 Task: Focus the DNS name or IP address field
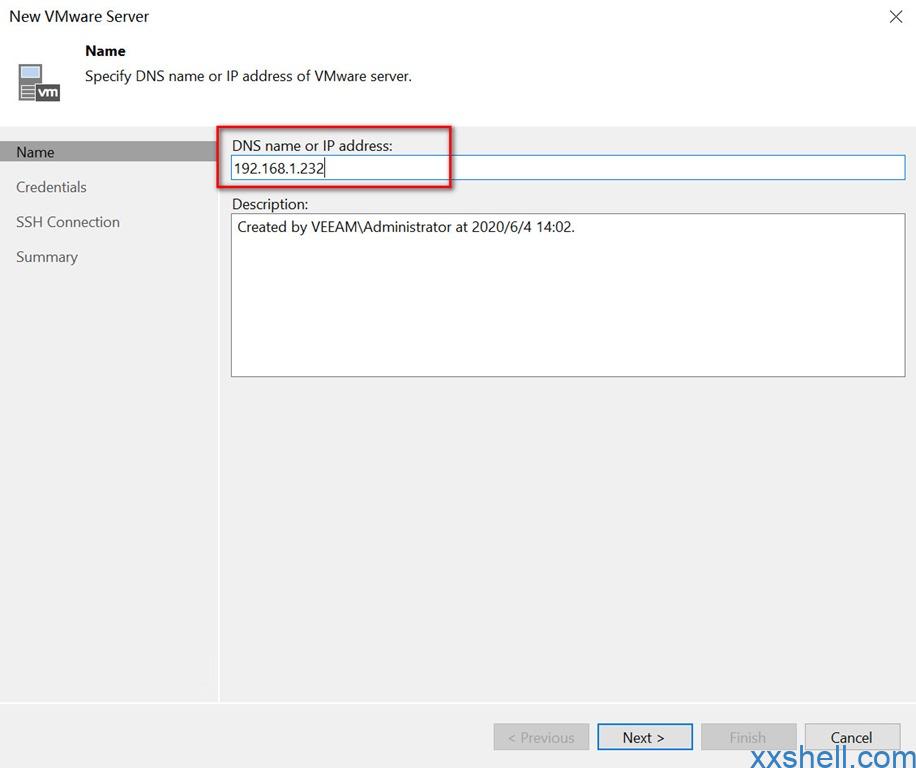[568, 168]
